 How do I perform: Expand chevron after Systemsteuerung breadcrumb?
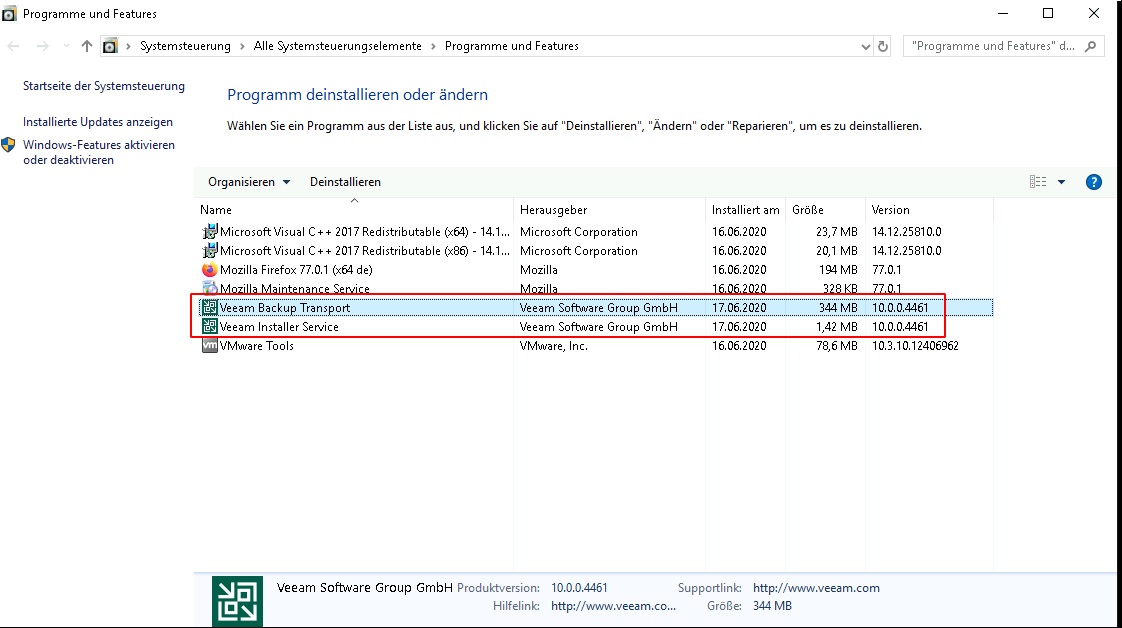(x=242, y=46)
